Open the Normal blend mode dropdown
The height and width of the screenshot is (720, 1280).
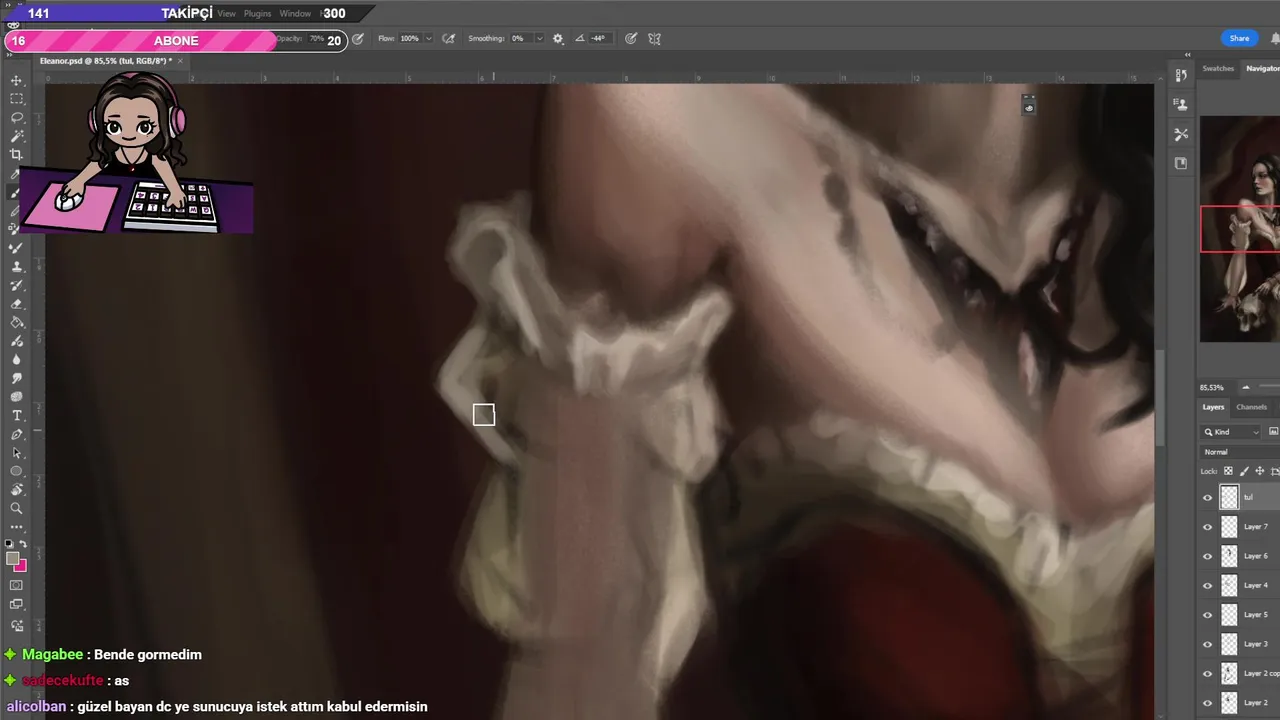tap(1240, 452)
